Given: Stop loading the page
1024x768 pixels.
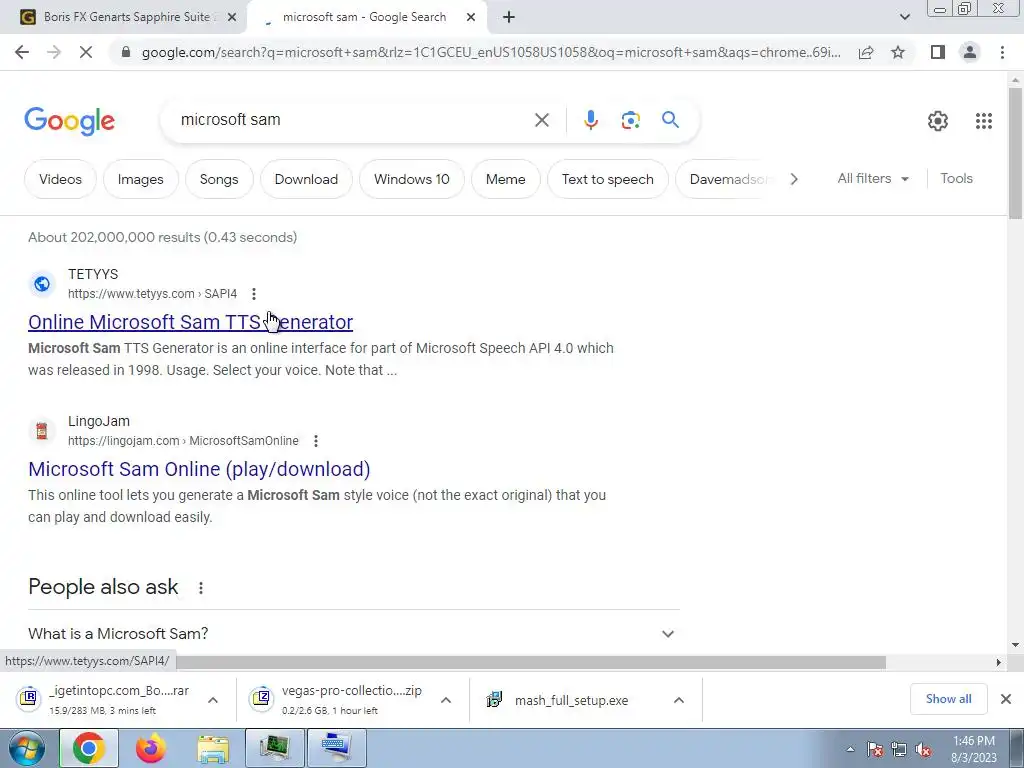Looking at the screenshot, I should pos(86,52).
